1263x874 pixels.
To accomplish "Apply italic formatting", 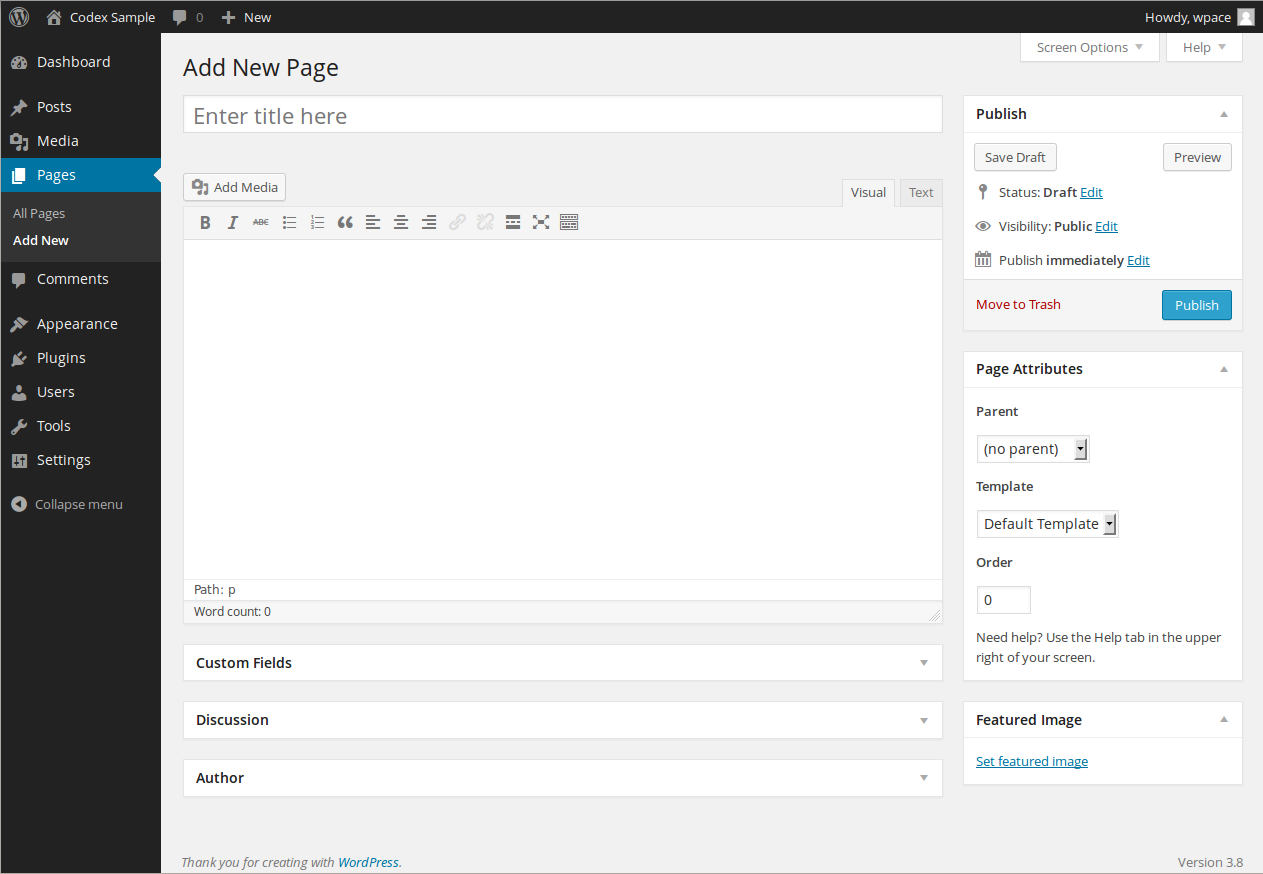I will click(x=233, y=222).
